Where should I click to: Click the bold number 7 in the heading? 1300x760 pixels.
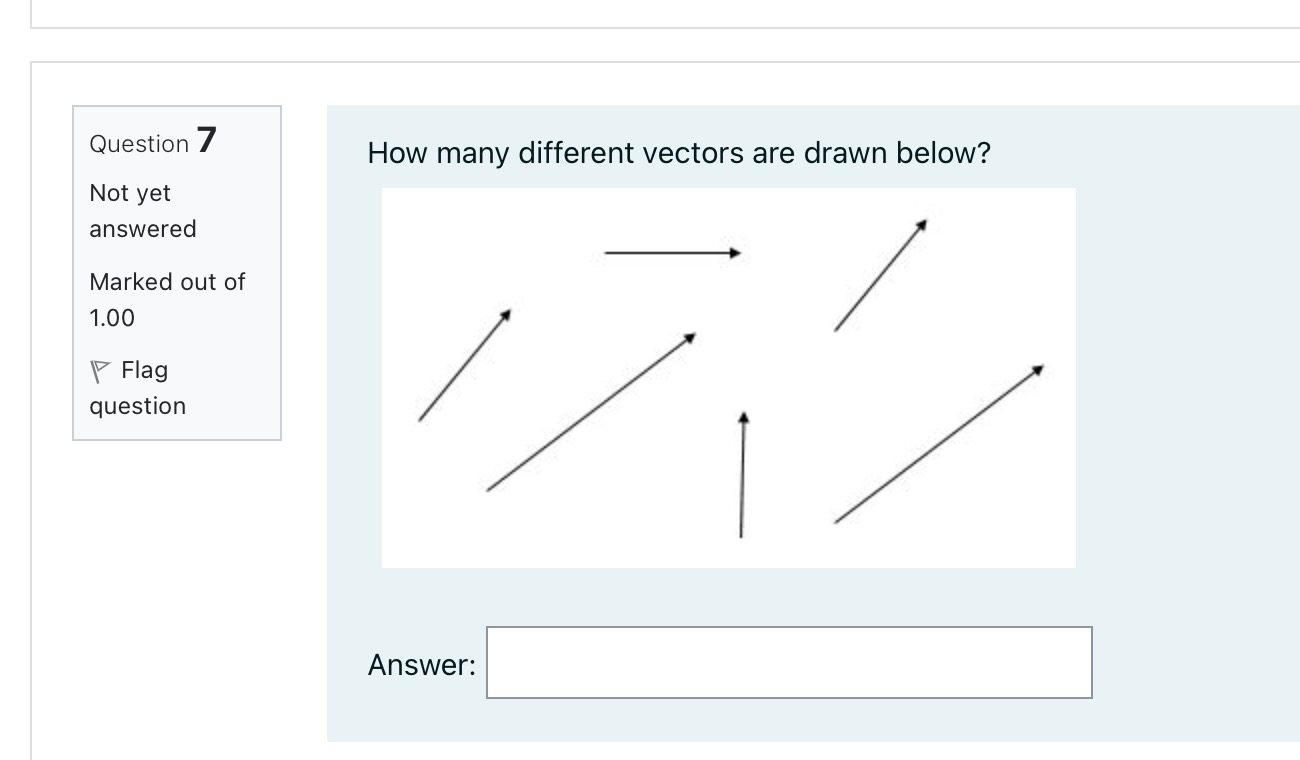point(206,140)
